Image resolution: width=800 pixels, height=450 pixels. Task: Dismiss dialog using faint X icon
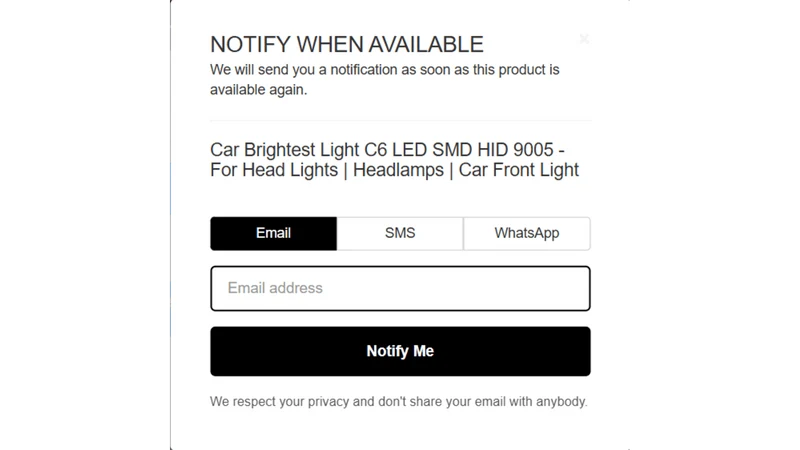point(584,39)
